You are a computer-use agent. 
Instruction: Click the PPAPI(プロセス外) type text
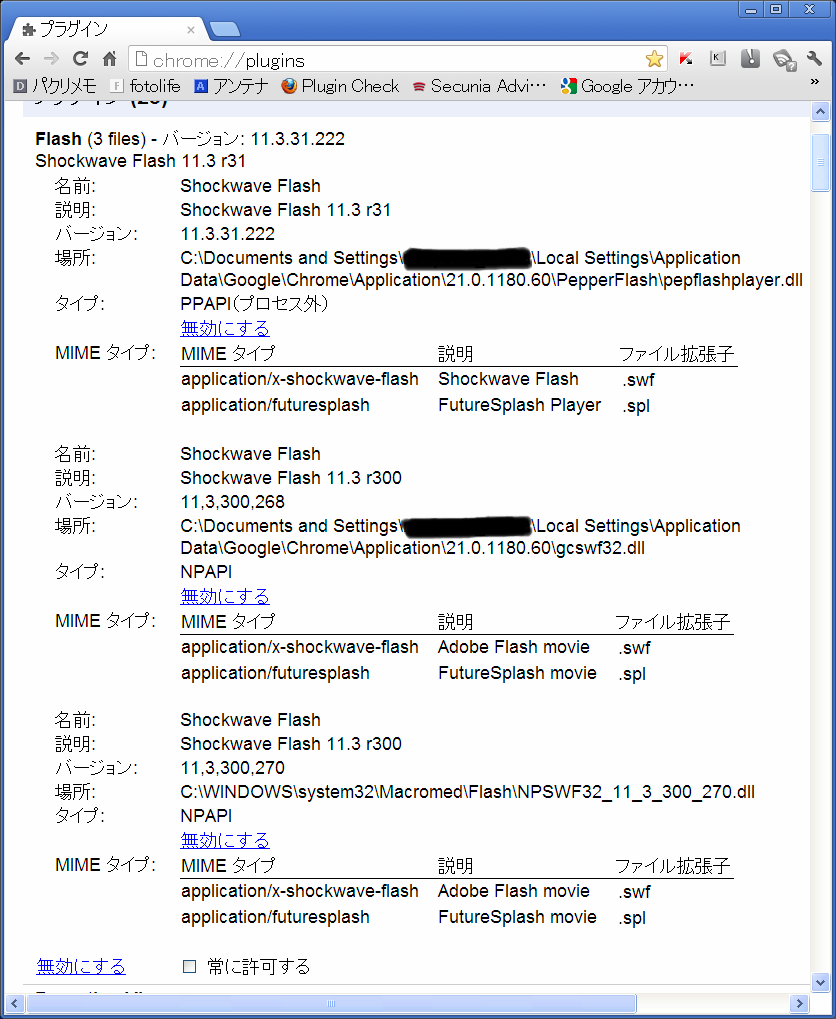click(x=254, y=303)
